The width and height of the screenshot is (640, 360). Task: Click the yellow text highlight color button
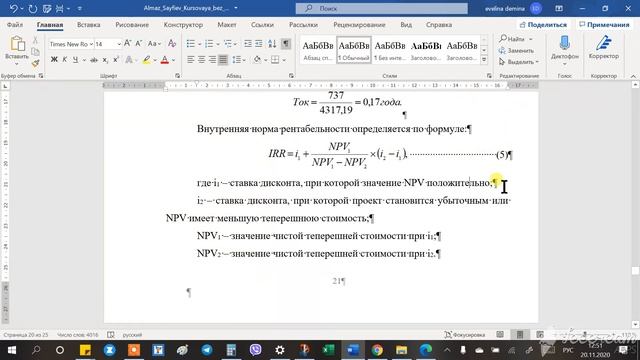pos(147,60)
